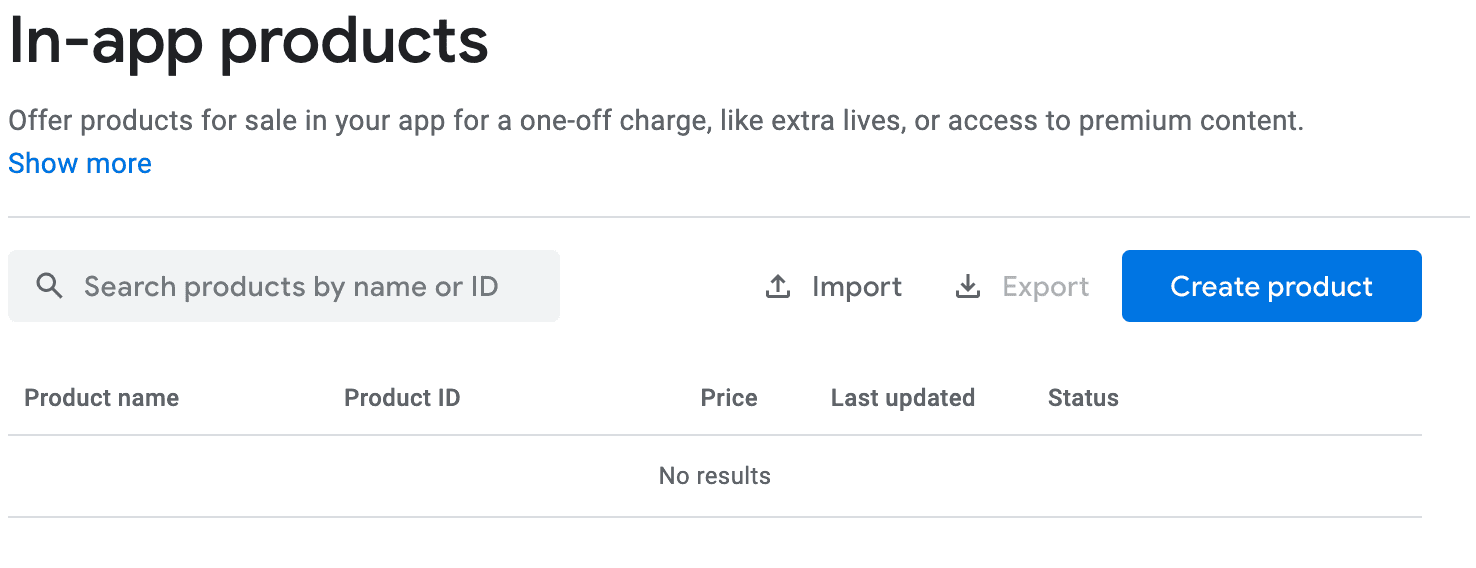Image resolution: width=1476 pixels, height=568 pixels.
Task: Click the No results message
Action: (714, 476)
